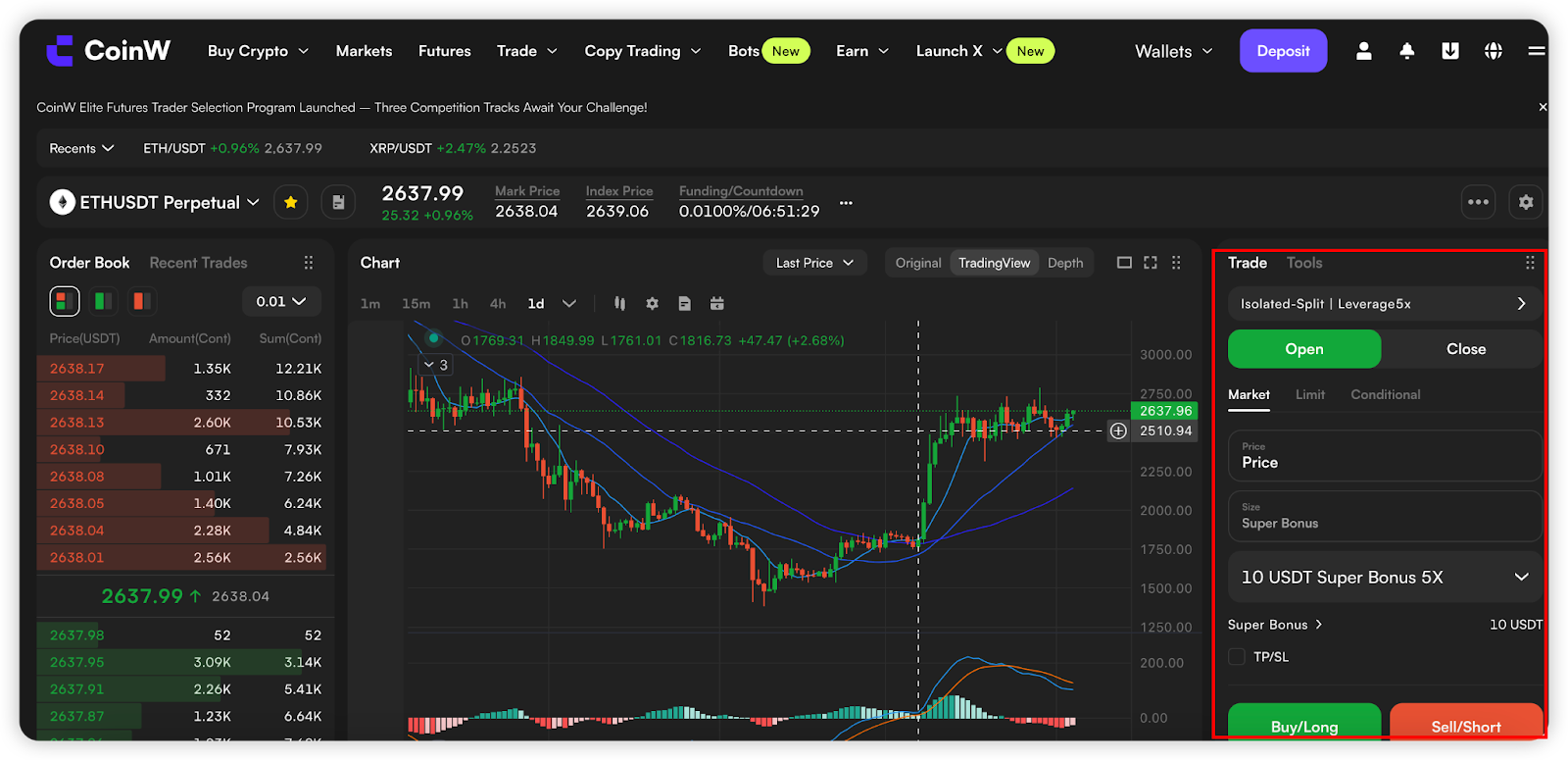The width and height of the screenshot is (1568, 760).
Task: Tick the TP/SL checkbox
Action: (x=1237, y=657)
